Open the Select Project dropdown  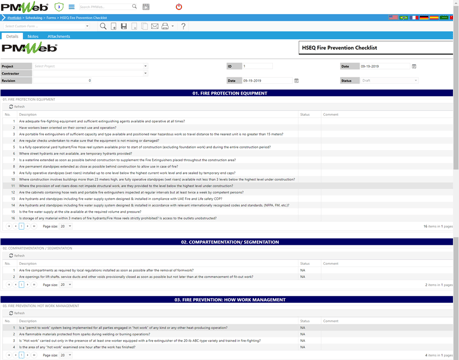90,66
